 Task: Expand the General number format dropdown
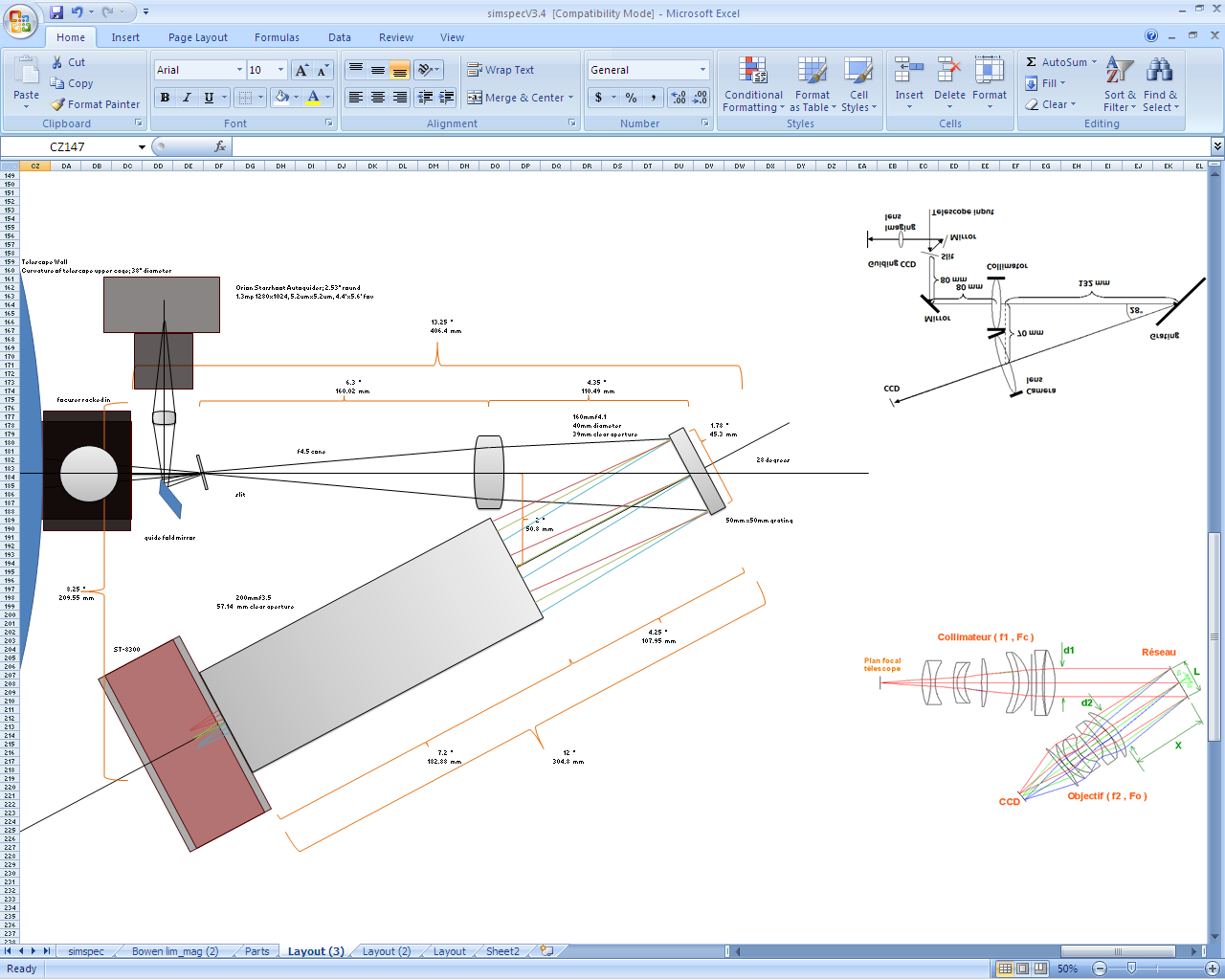702,70
